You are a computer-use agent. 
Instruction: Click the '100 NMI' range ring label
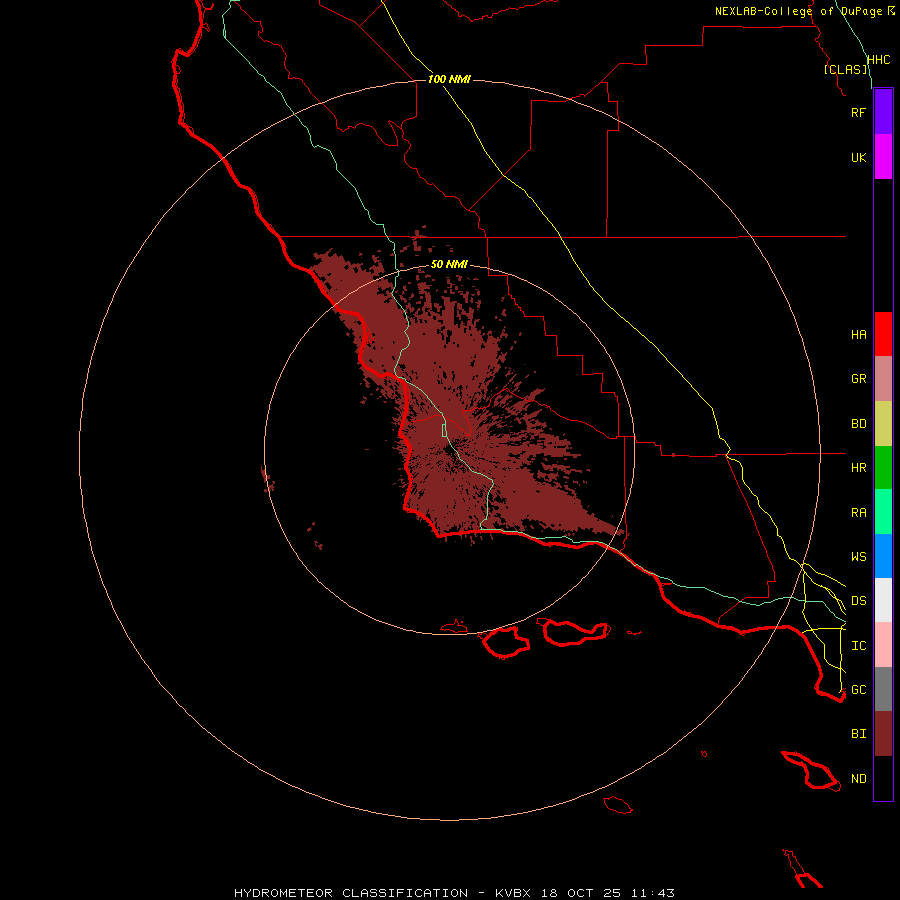[x=449, y=79]
